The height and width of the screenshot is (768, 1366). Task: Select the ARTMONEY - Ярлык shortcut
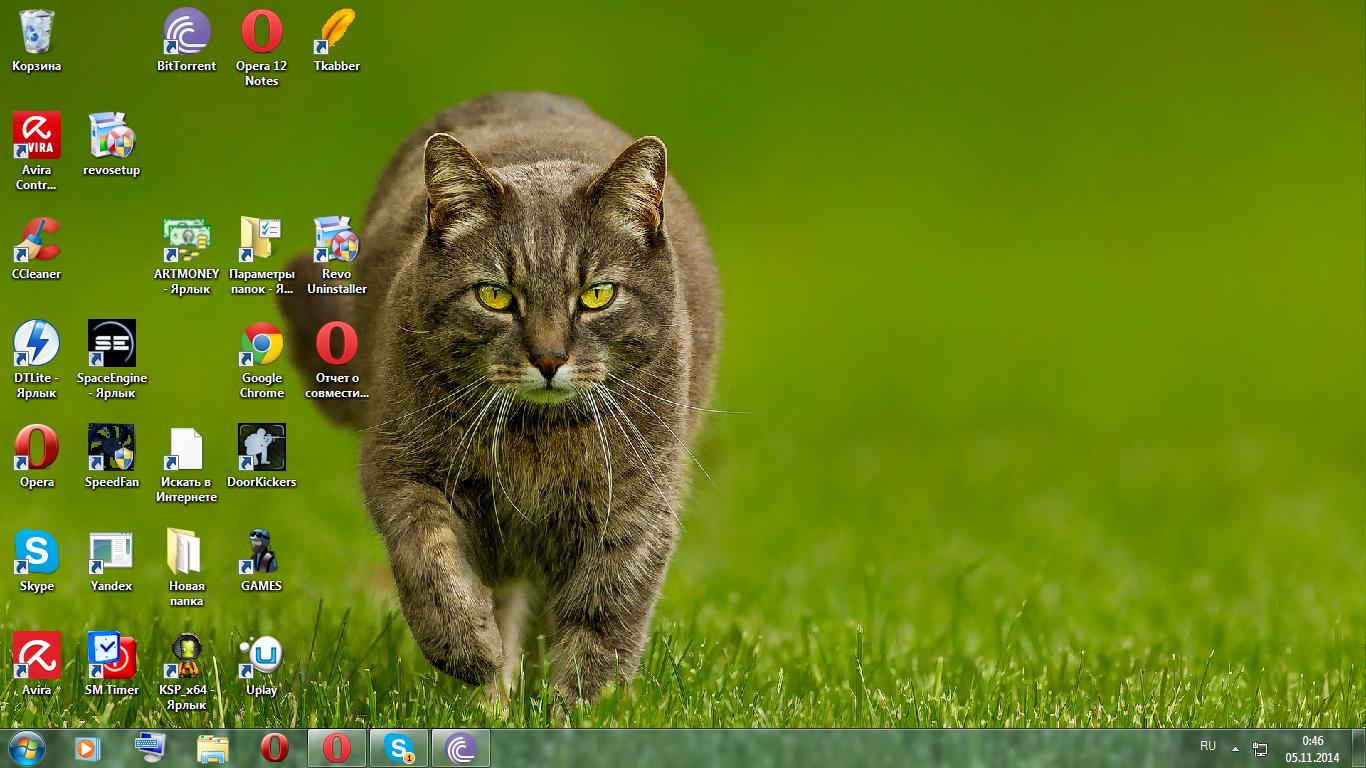coord(186,256)
